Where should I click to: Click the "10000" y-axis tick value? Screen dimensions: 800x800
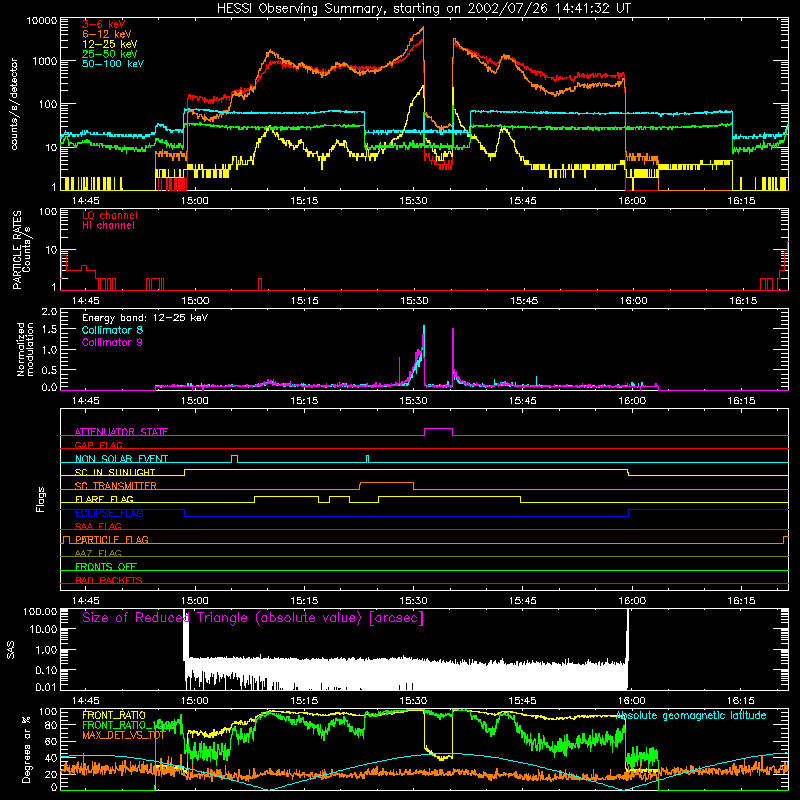tap(41, 21)
